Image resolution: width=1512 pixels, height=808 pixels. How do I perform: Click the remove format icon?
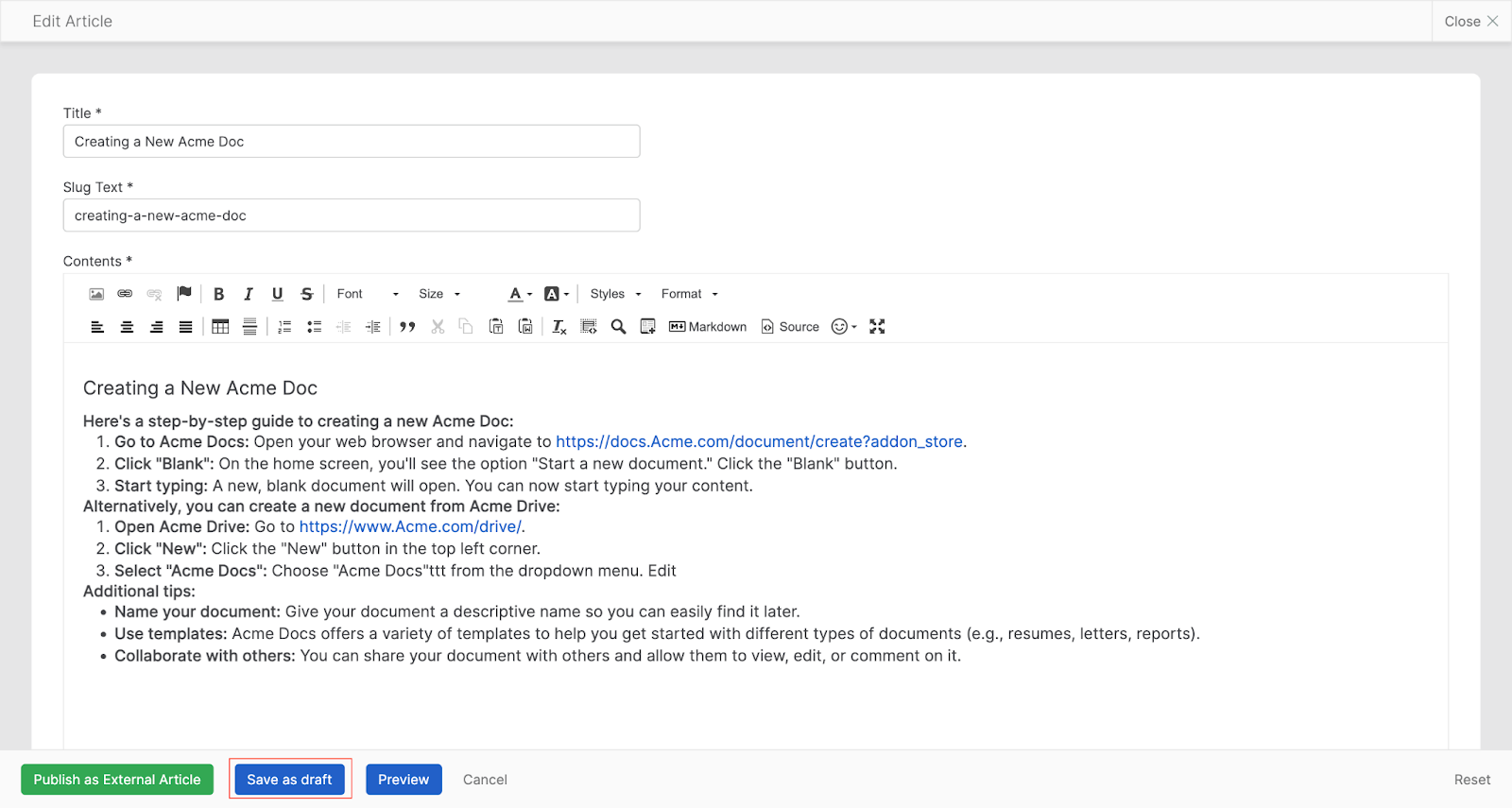click(559, 327)
